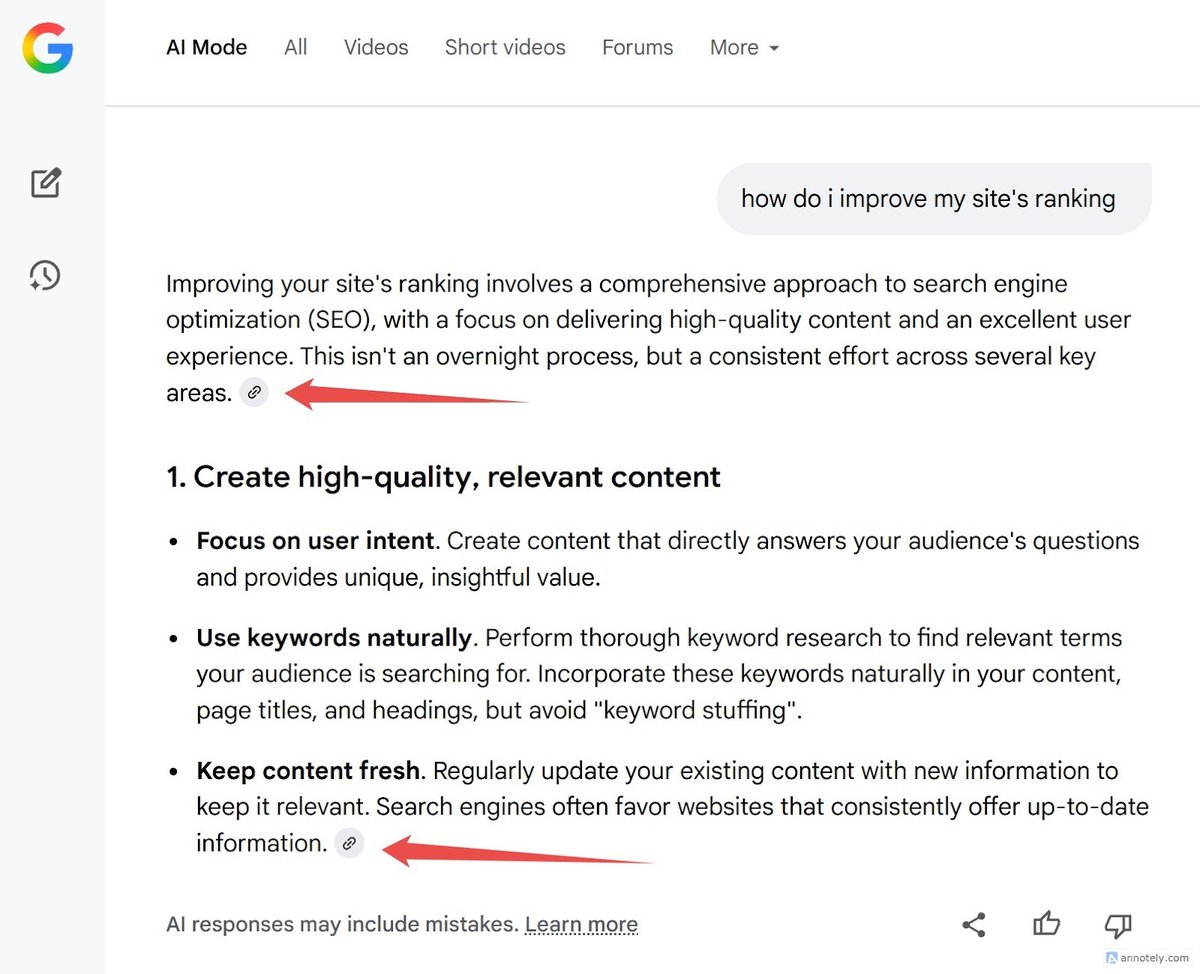
Task: Go to the Forums tab
Action: 637,47
